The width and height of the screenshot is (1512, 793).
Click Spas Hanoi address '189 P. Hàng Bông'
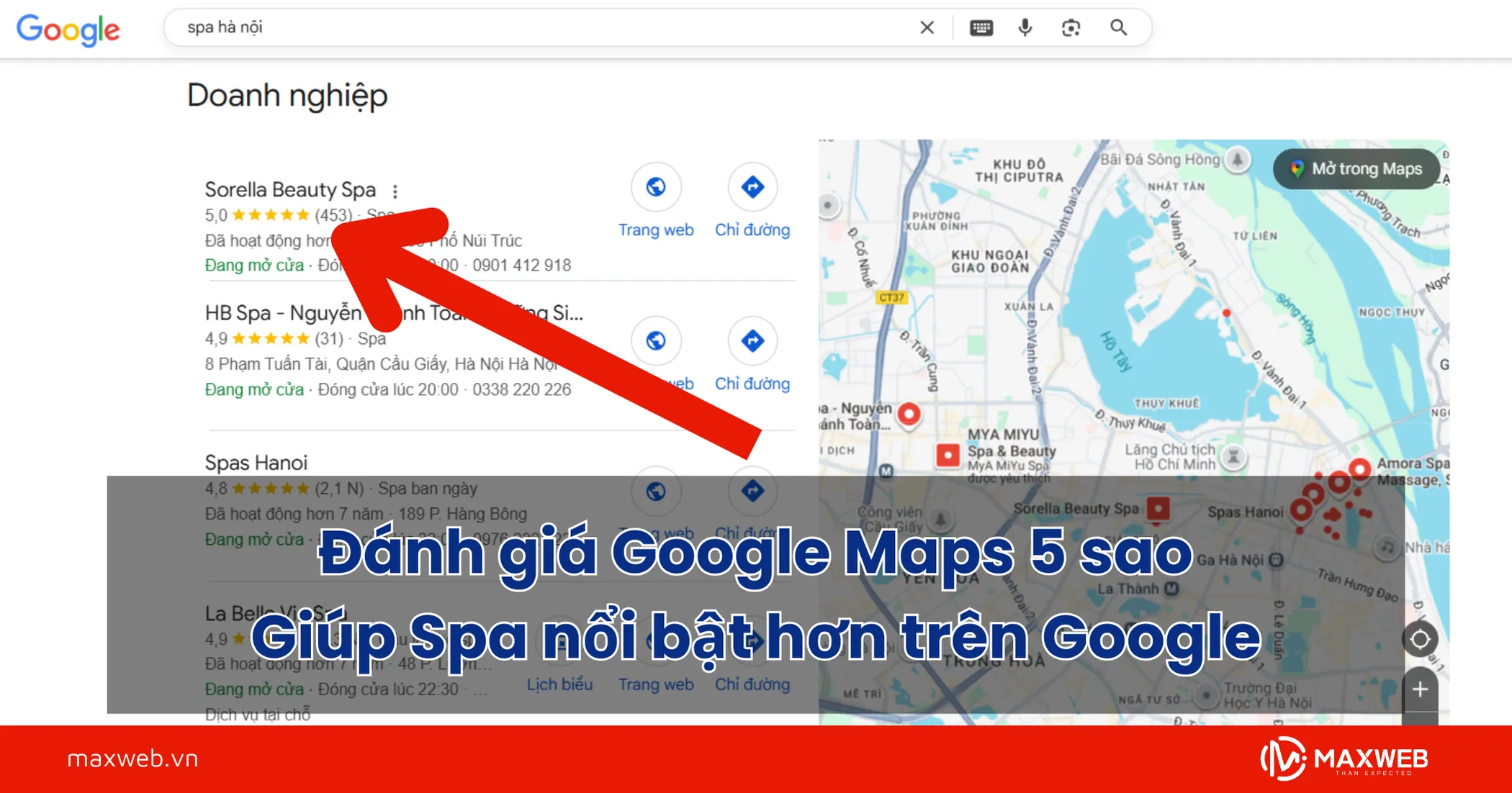coord(463,514)
